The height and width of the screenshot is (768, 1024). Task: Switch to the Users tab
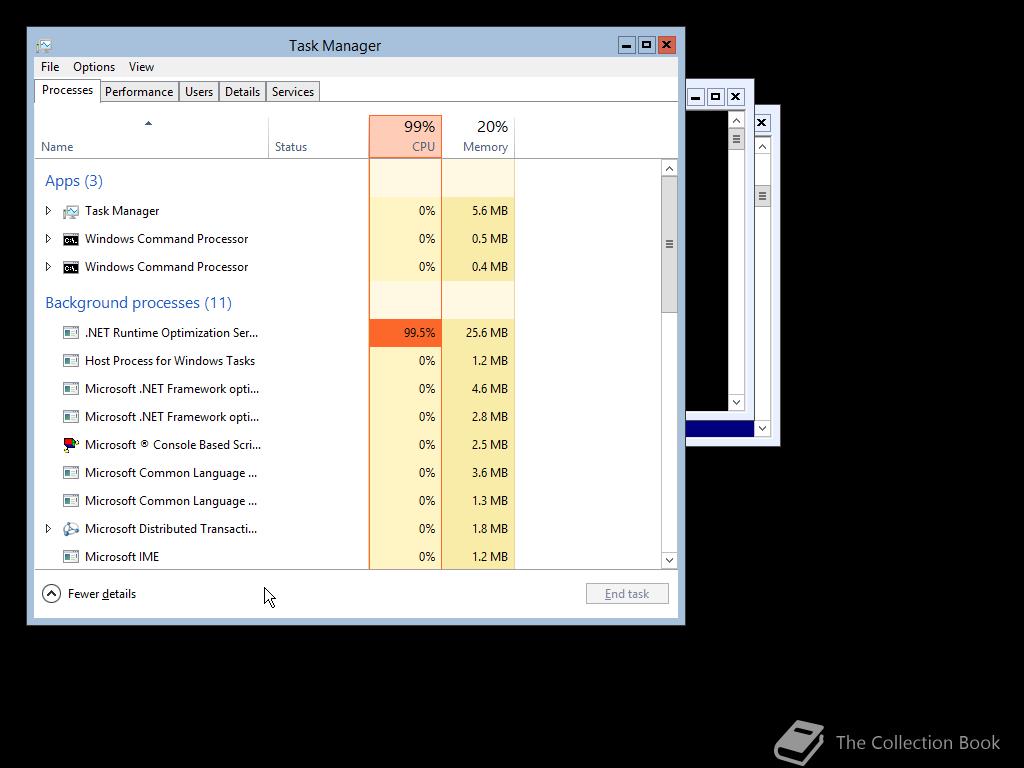(x=199, y=92)
